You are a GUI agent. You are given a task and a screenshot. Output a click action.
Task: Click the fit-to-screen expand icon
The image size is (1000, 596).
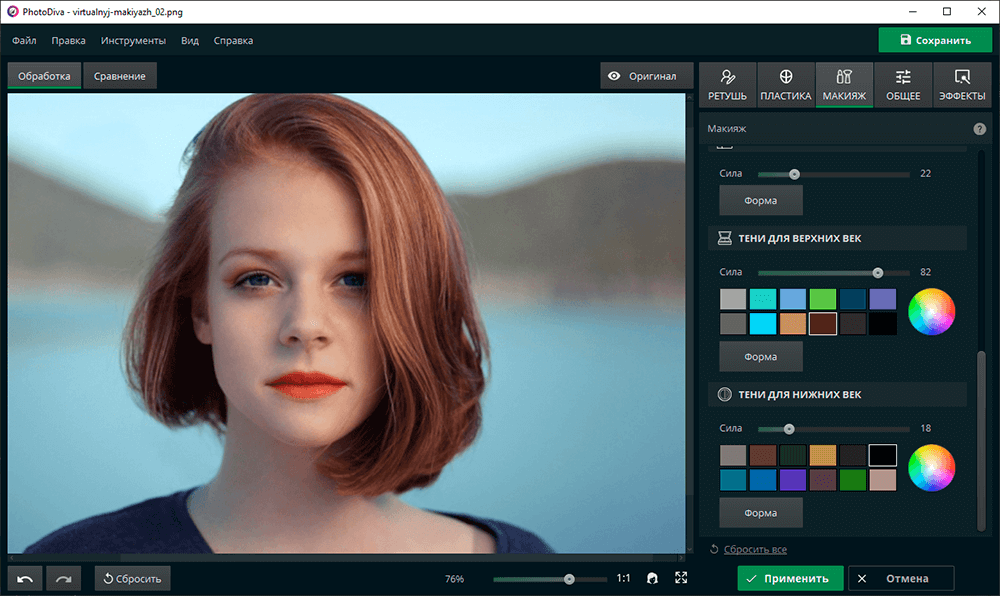(x=681, y=578)
